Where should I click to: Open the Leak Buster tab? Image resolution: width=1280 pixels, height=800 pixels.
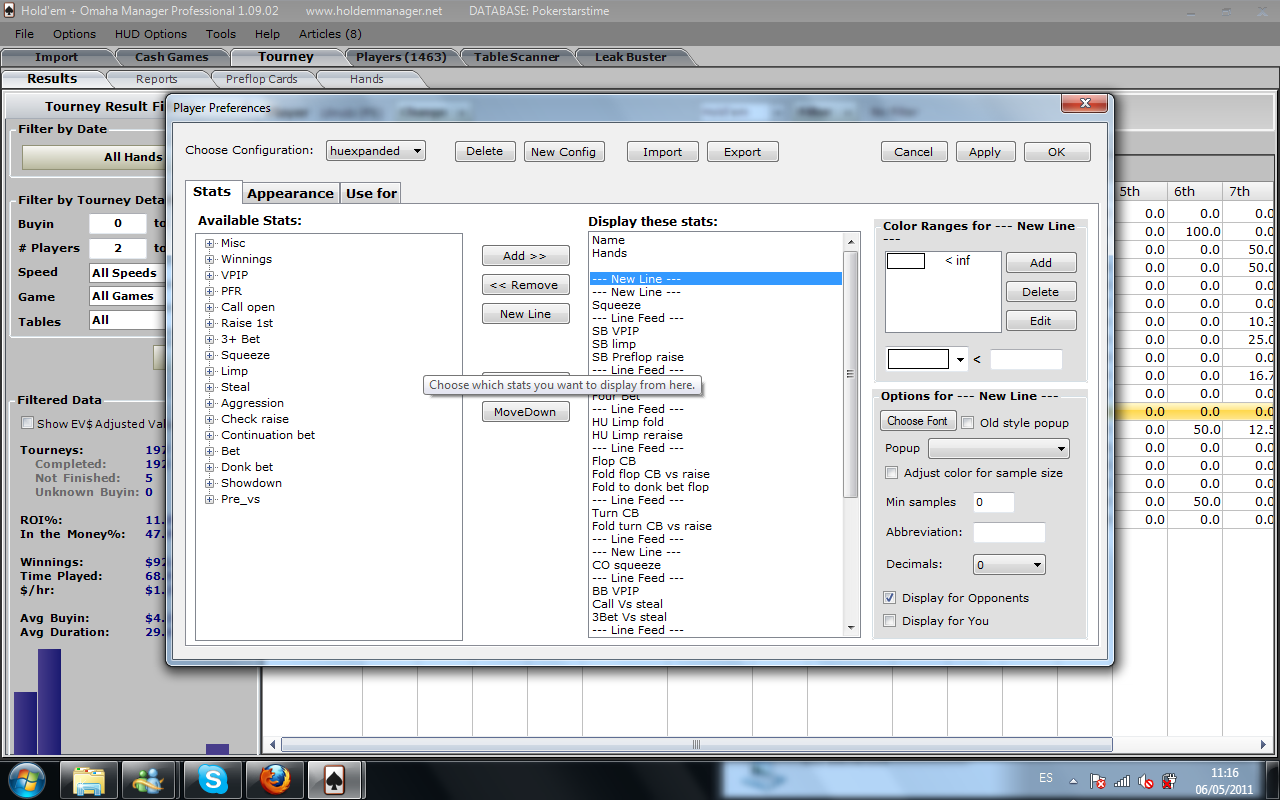click(631, 57)
